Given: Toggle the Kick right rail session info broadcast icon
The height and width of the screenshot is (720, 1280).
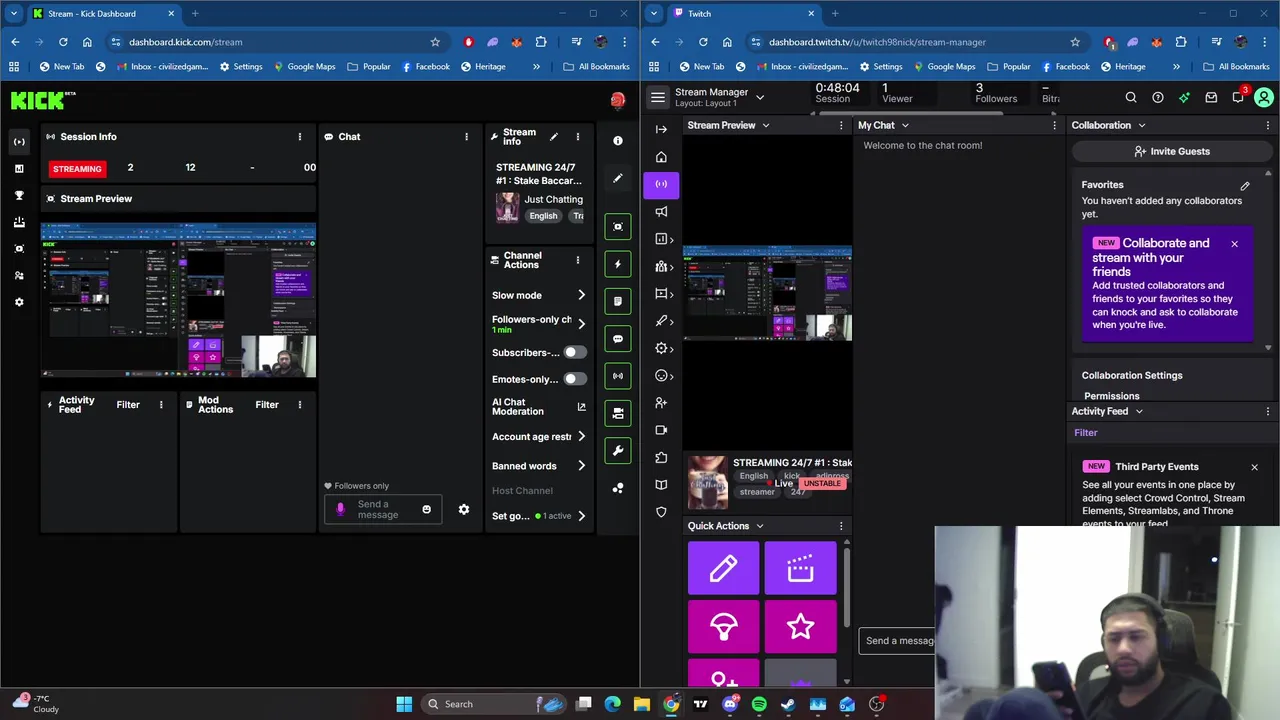Looking at the screenshot, I should pyautogui.click(x=618, y=376).
